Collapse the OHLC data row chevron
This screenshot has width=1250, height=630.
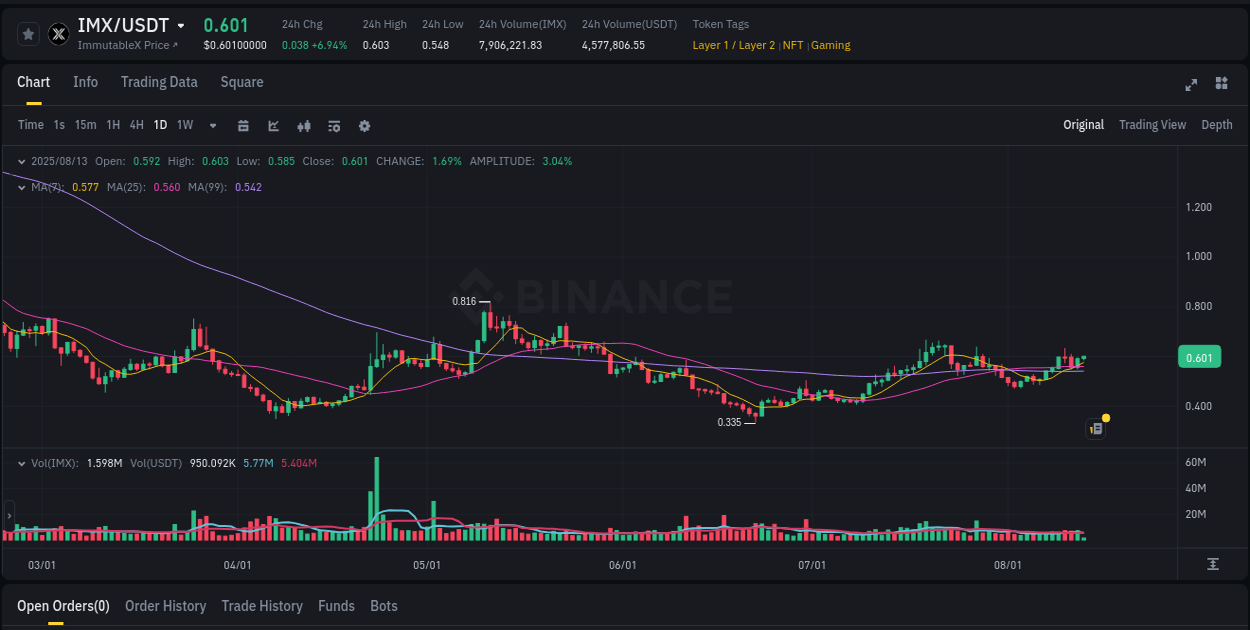(21, 161)
